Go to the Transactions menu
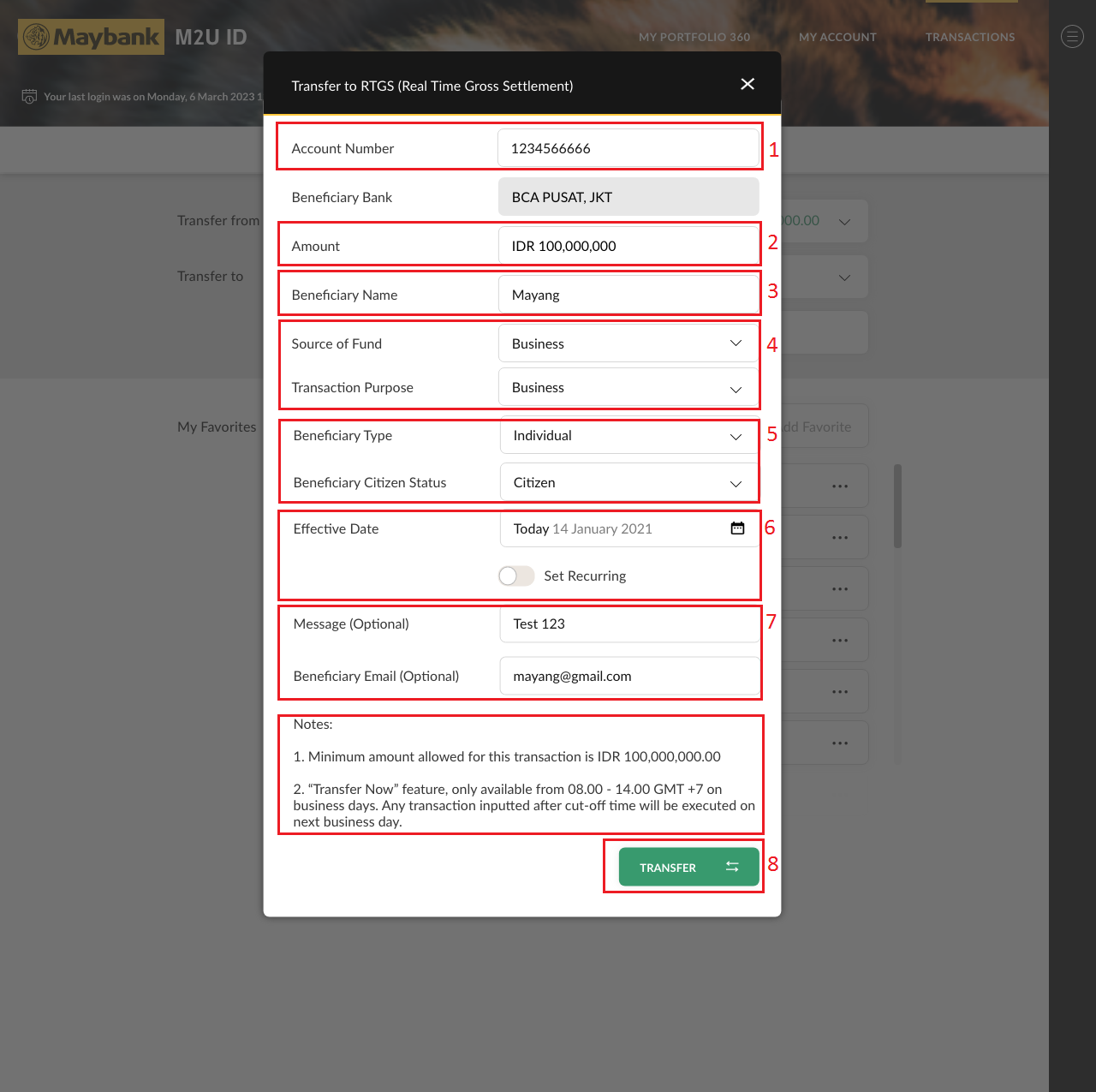Screen dimensions: 1096x1092 [970, 37]
